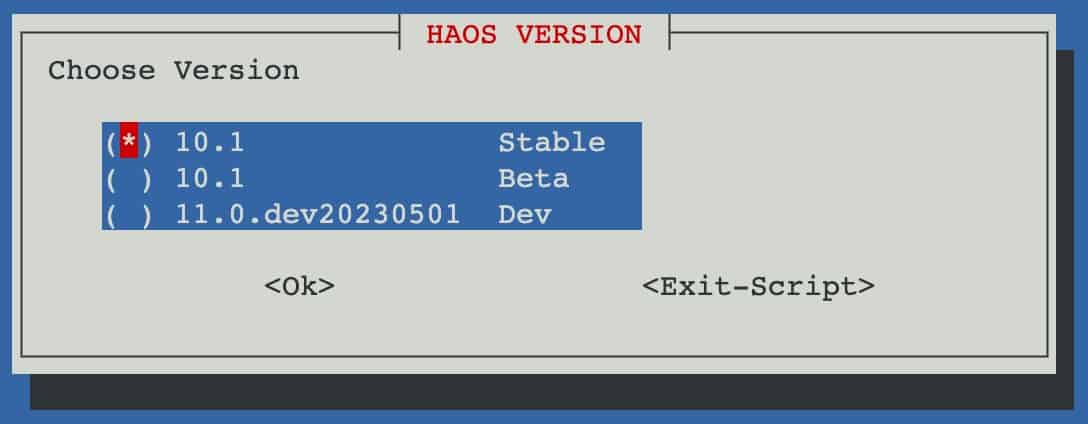The height and width of the screenshot is (424, 1088).
Task: Click the closing parenthesis of Dev radio
Action: click(146, 215)
